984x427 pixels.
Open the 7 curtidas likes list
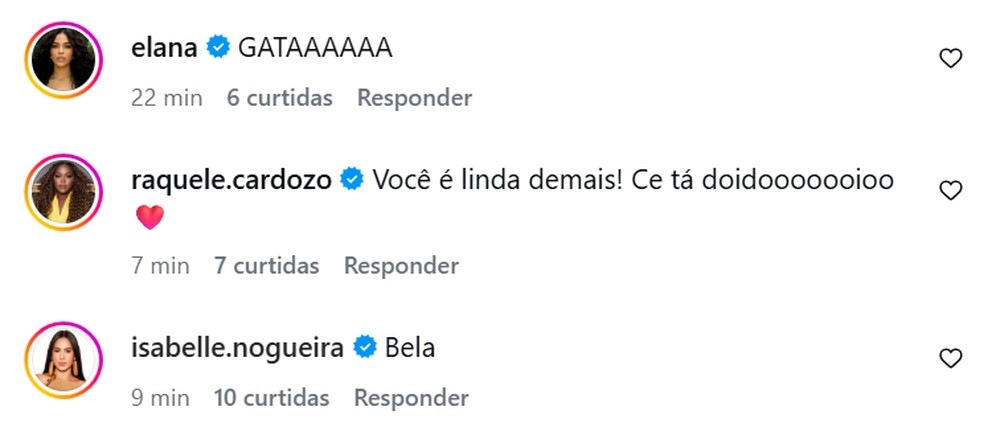tap(266, 266)
